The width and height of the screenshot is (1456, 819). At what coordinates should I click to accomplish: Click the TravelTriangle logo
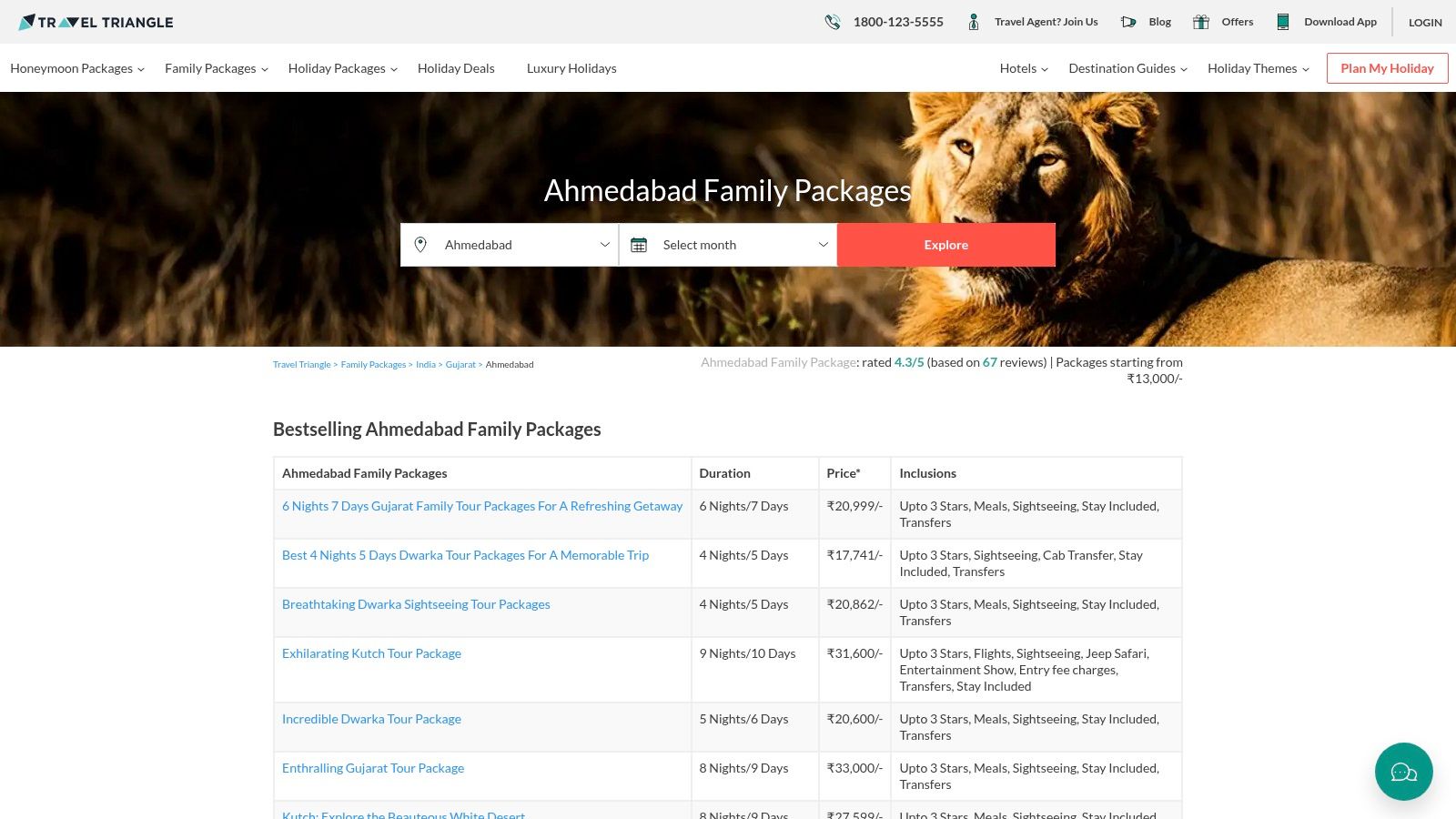[95, 21]
